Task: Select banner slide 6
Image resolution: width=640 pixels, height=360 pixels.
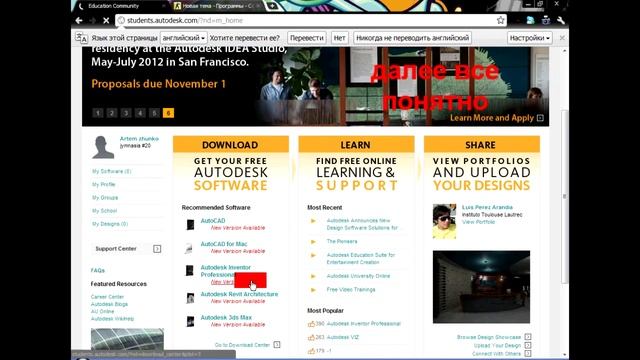Action: coord(168,113)
